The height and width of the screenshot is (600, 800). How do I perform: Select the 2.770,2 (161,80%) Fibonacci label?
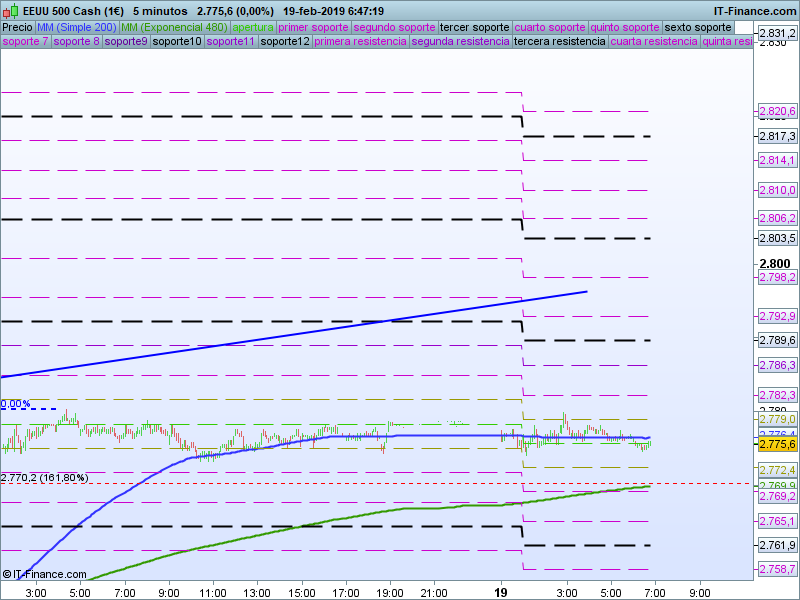[x=45, y=478]
